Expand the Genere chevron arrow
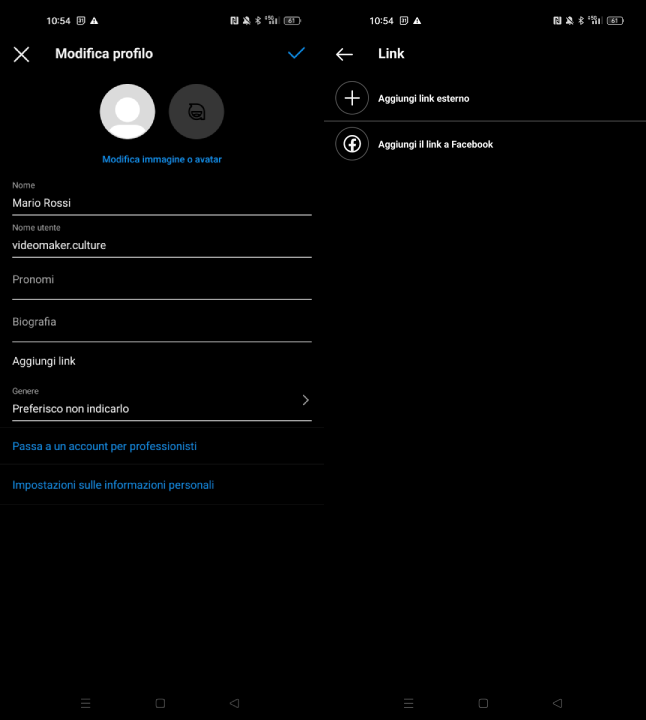The width and height of the screenshot is (646, 720). 305,400
